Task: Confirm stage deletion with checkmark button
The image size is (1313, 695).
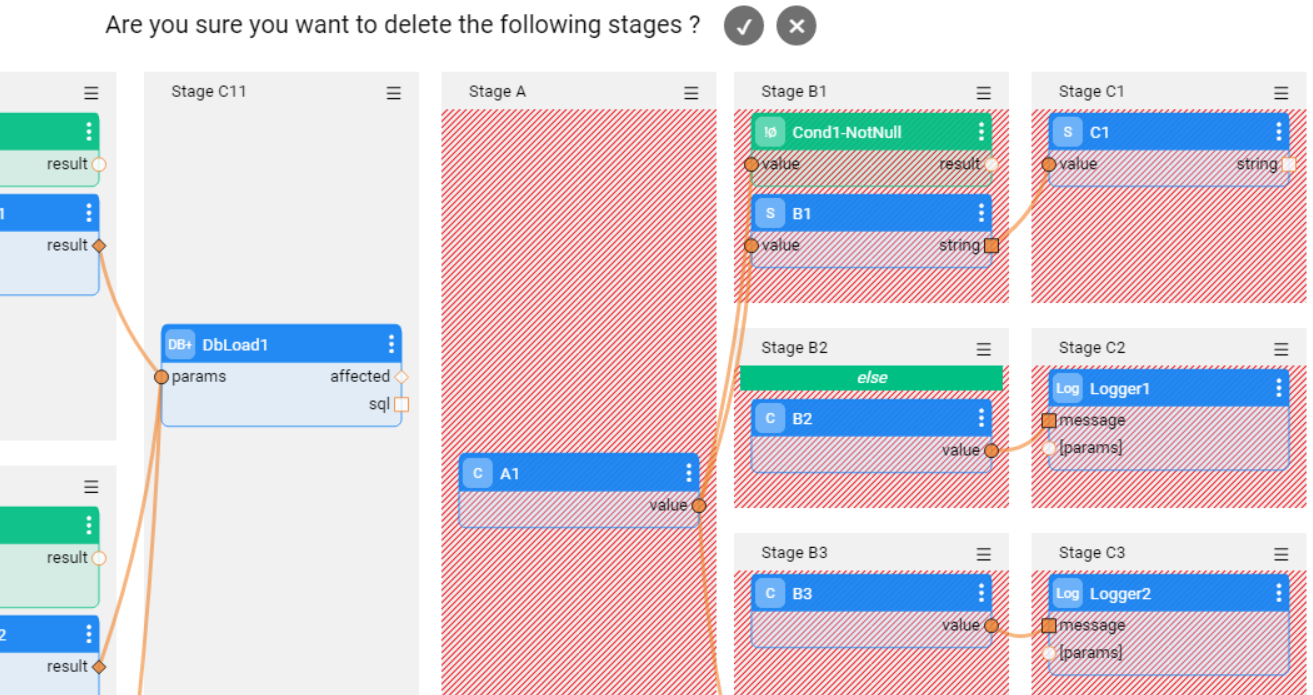Action: [x=743, y=26]
